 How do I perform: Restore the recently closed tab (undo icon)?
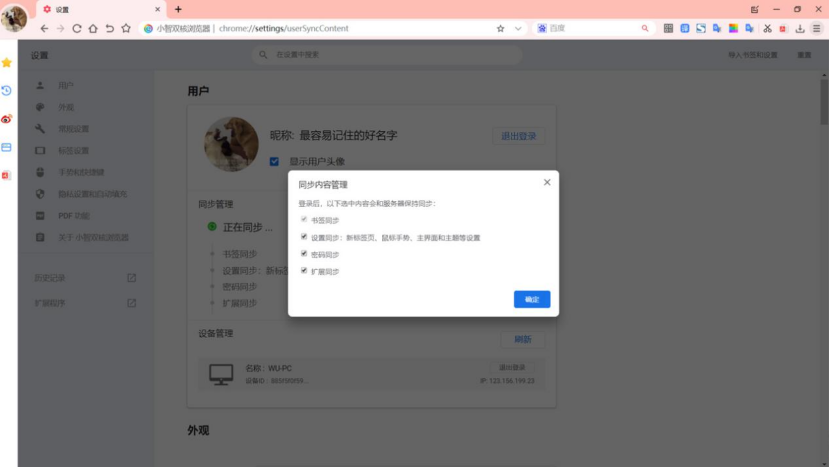109,29
